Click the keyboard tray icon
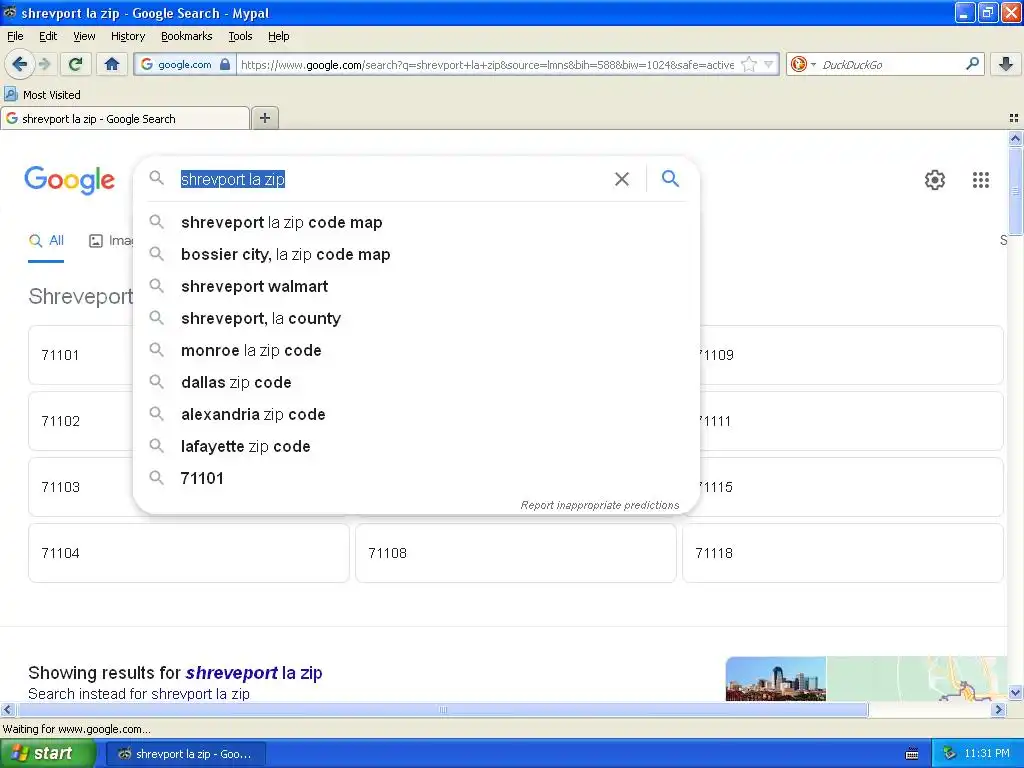Image resolution: width=1024 pixels, height=768 pixels. click(912, 754)
